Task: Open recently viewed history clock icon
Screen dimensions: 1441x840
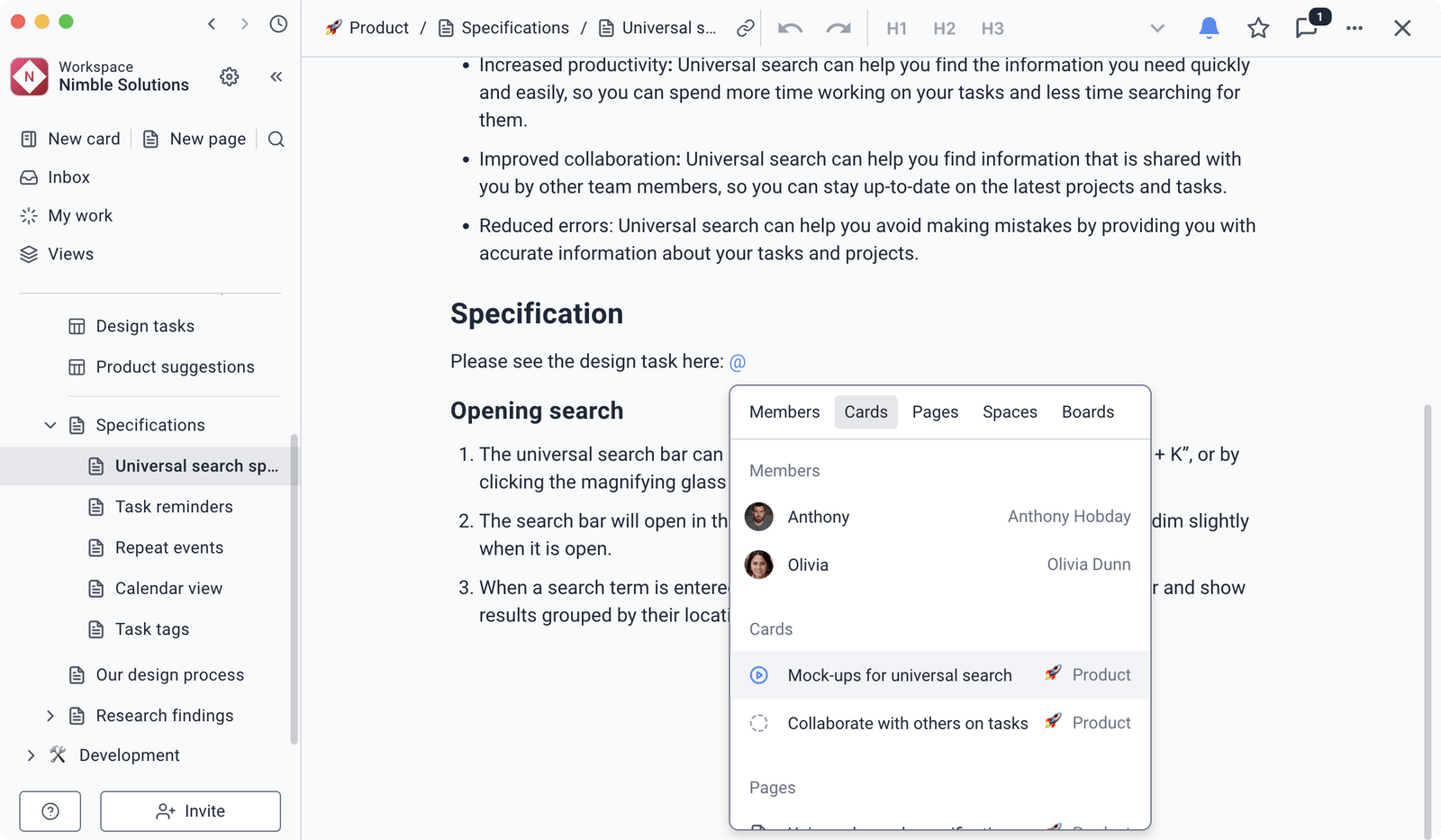Action: tap(277, 24)
